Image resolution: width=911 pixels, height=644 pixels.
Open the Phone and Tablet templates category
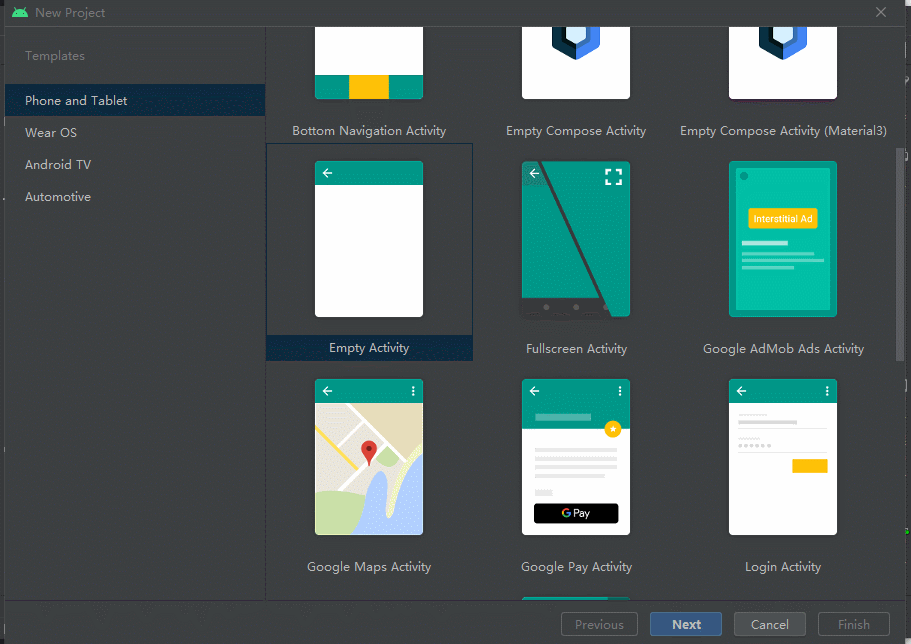click(x=76, y=101)
